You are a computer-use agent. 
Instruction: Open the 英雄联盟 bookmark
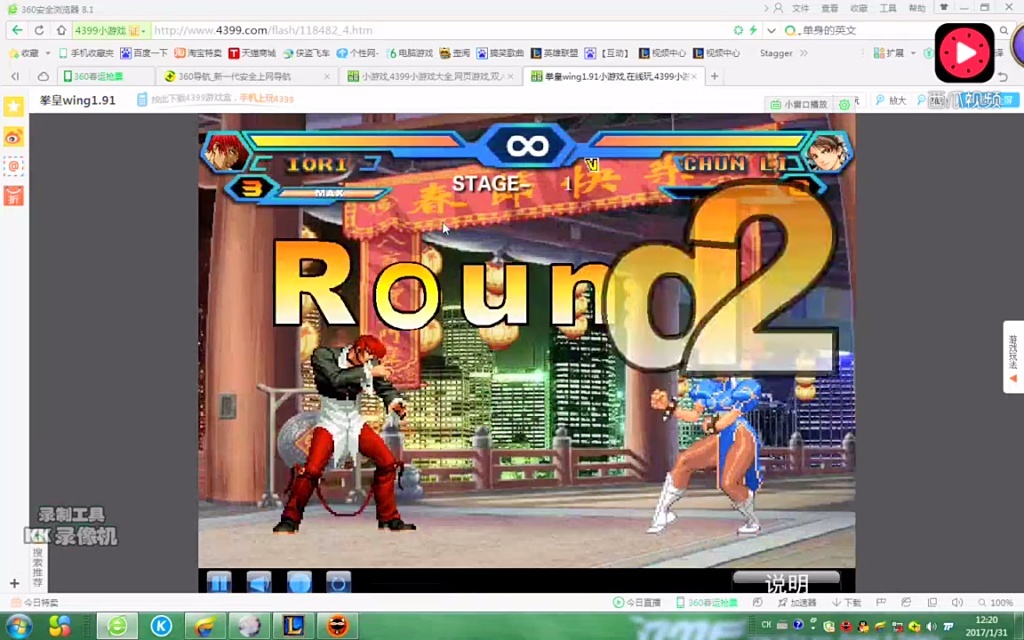554,53
